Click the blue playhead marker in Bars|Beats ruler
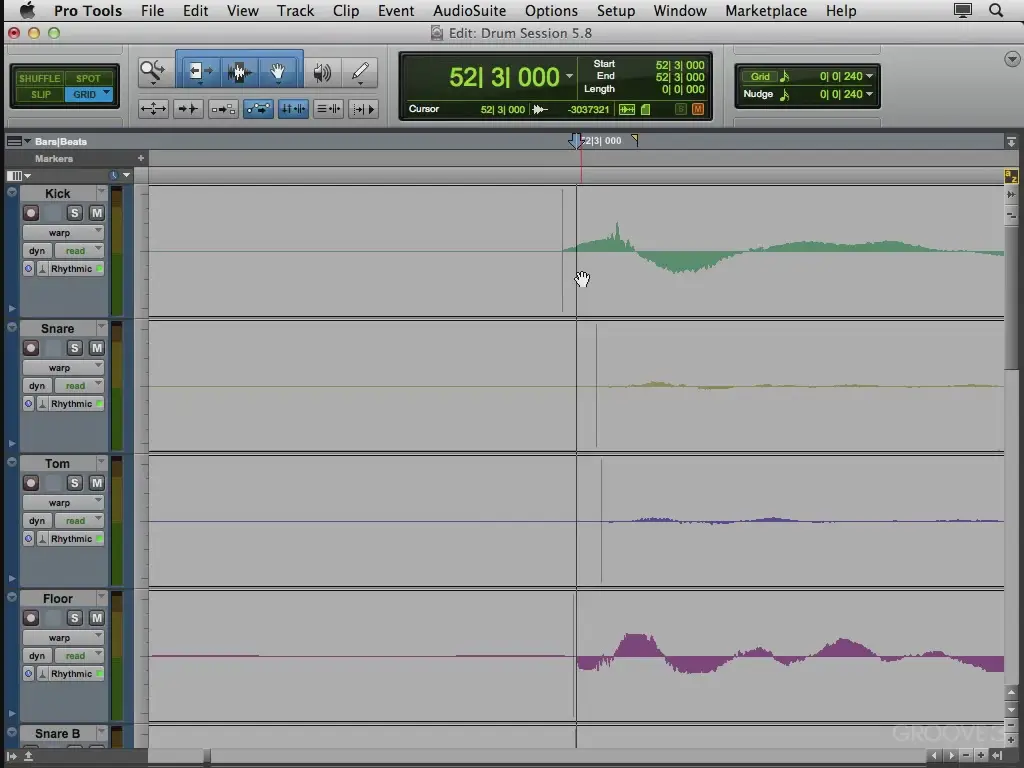This screenshot has width=1024, height=768. click(x=575, y=141)
